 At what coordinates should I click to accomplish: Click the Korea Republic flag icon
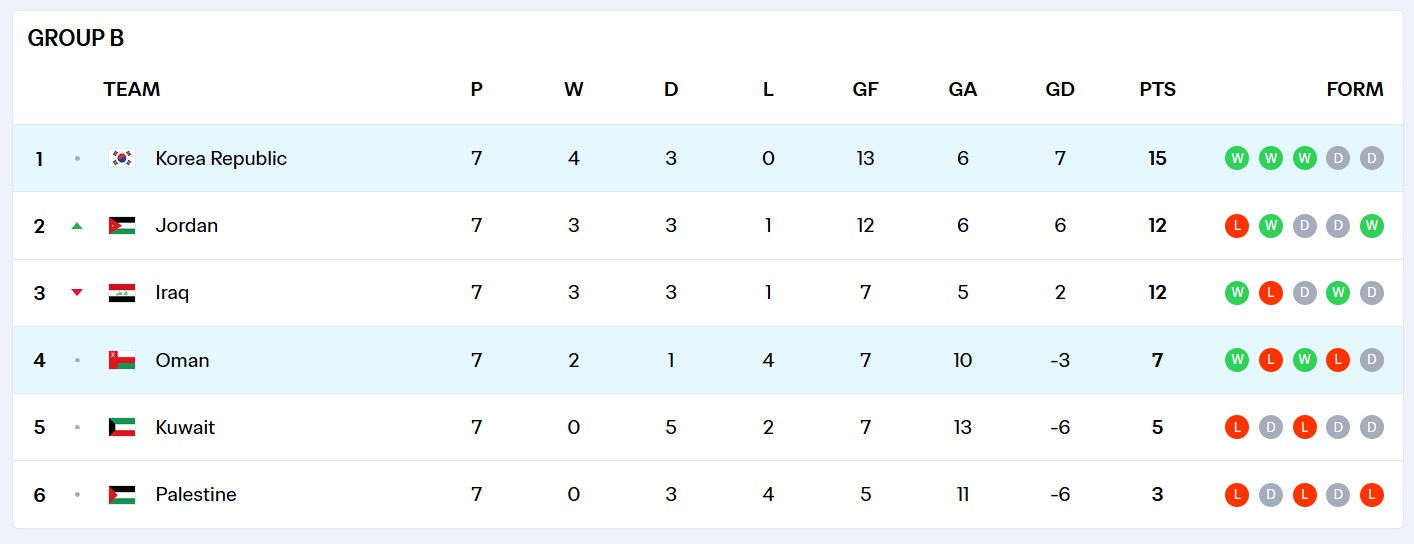click(122, 158)
